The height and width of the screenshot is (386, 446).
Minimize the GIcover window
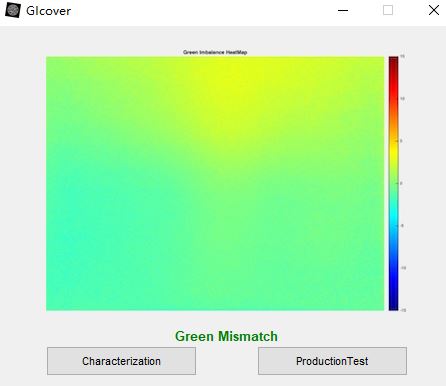tap(343, 10)
